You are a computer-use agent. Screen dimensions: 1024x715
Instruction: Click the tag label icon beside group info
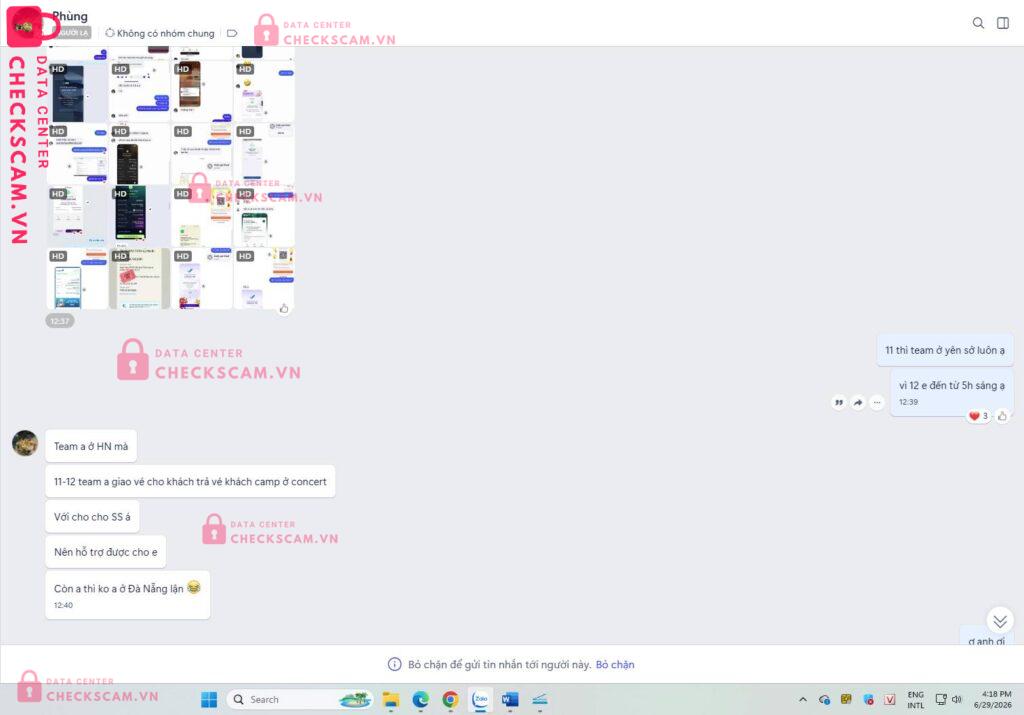pos(232,33)
